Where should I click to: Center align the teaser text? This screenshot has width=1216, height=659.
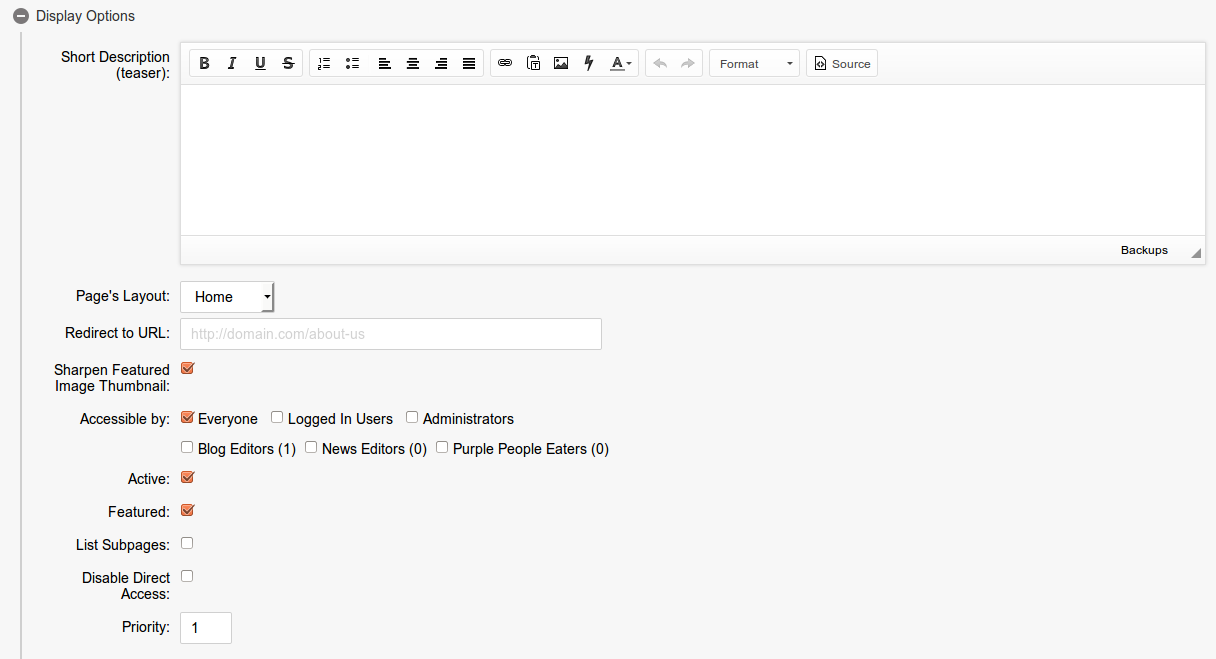pyautogui.click(x=412, y=64)
